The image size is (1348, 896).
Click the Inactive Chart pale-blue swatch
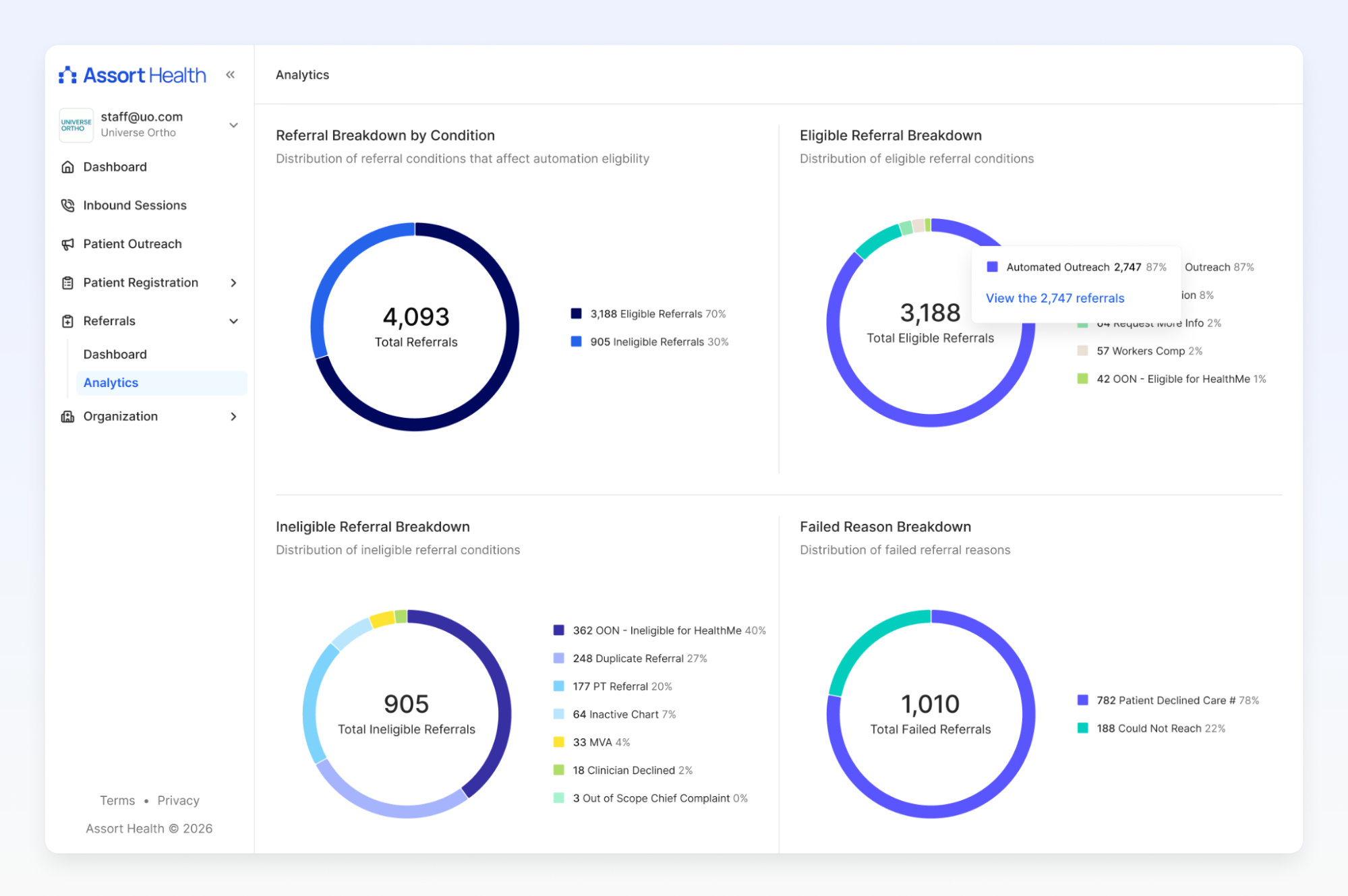558,714
